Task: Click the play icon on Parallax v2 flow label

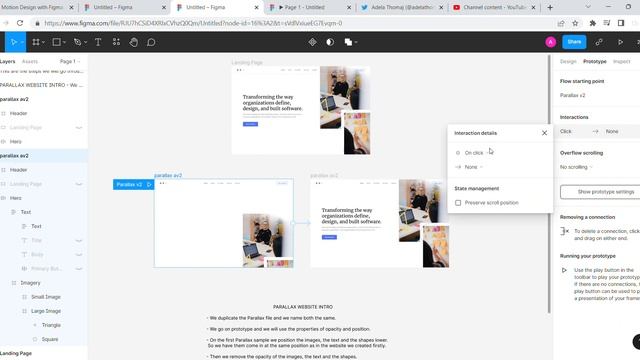Action: 149,184
